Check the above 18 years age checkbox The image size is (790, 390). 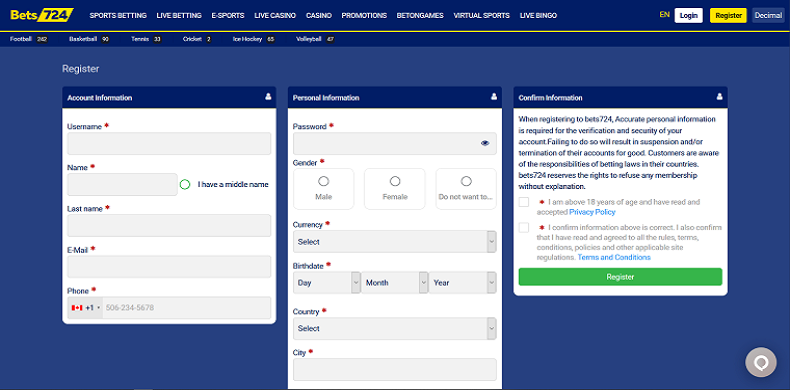[x=524, y=202]
